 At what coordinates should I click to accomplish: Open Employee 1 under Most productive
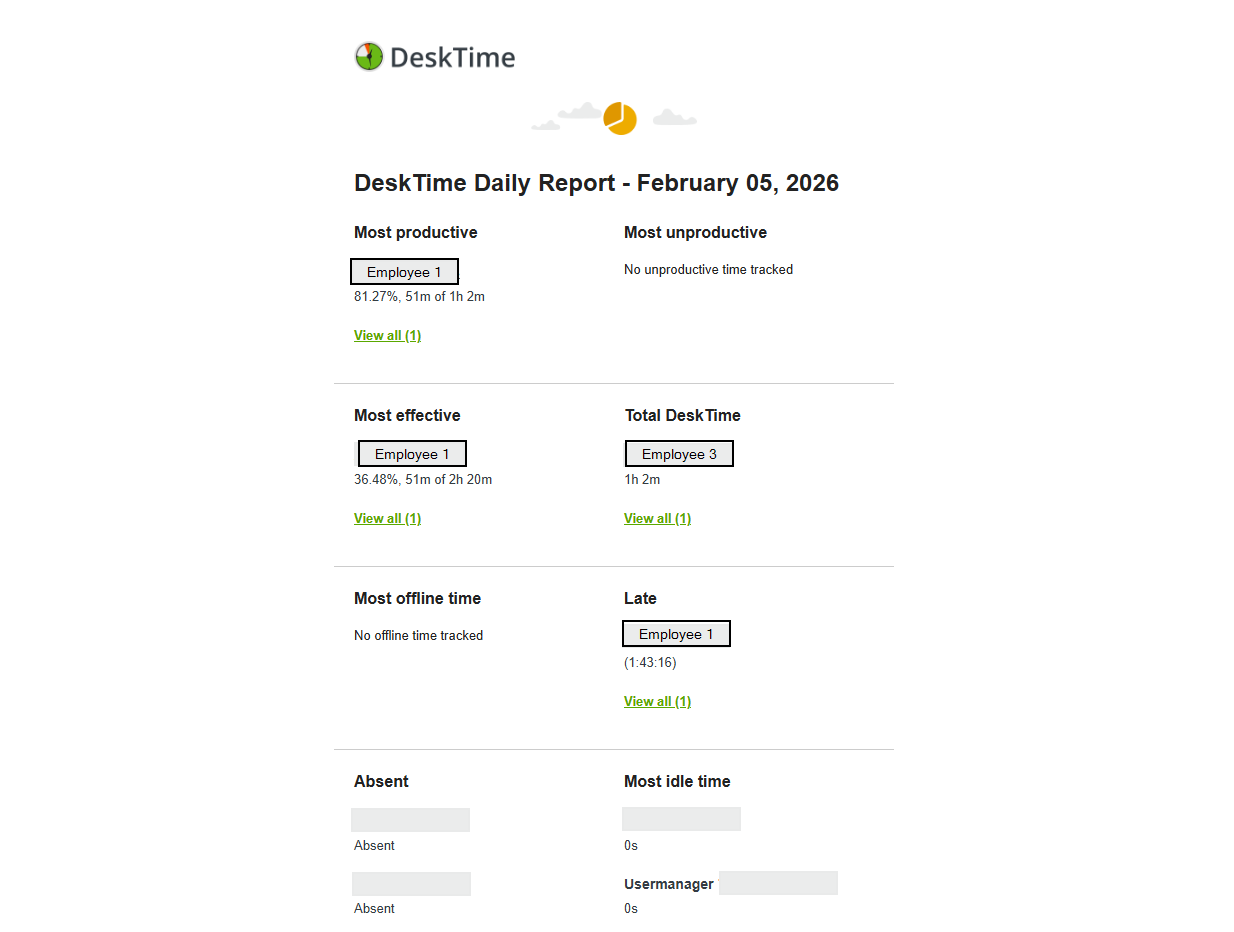pos(404,272)
